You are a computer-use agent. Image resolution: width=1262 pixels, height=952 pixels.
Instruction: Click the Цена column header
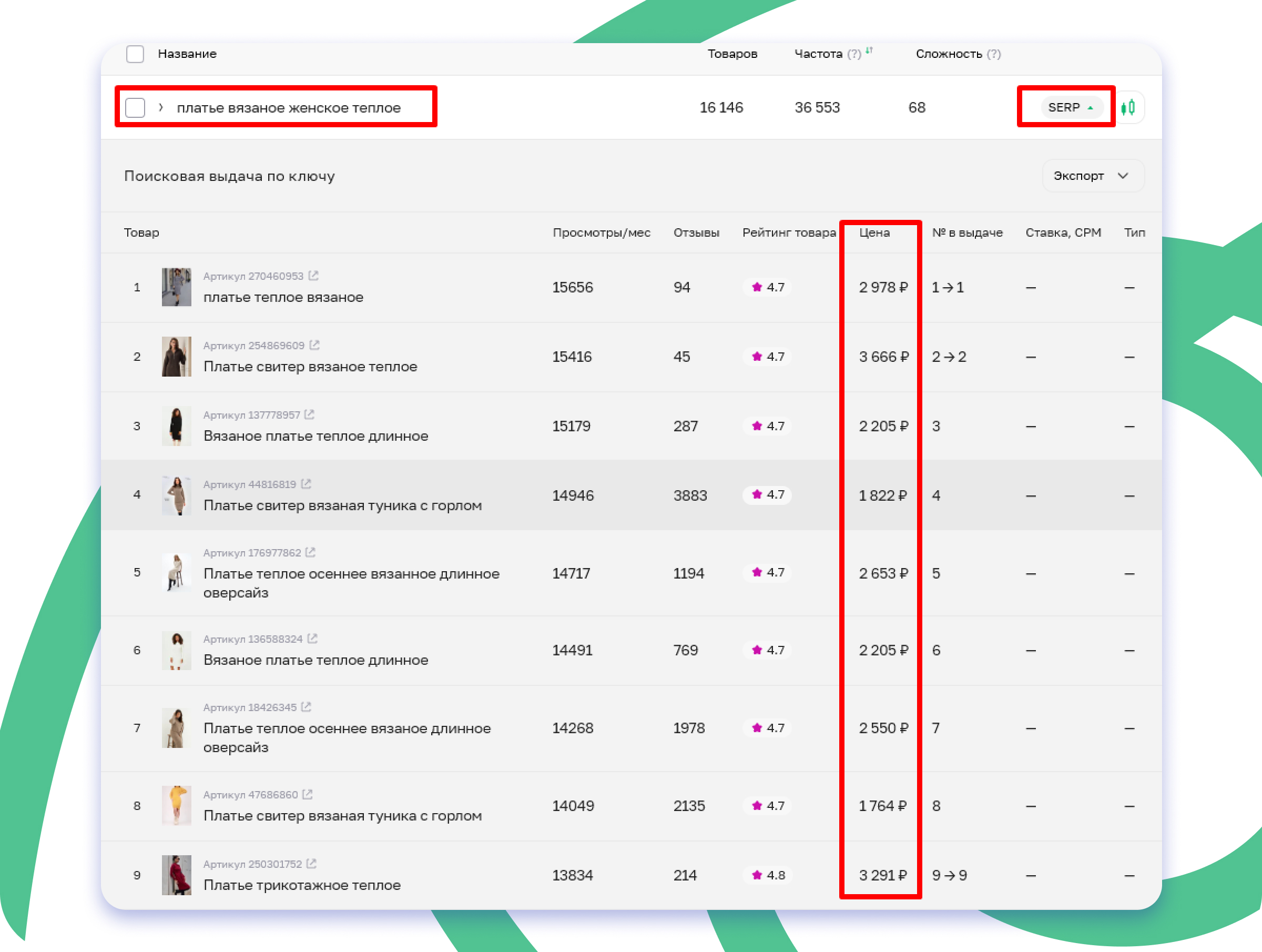coord(874,233)
